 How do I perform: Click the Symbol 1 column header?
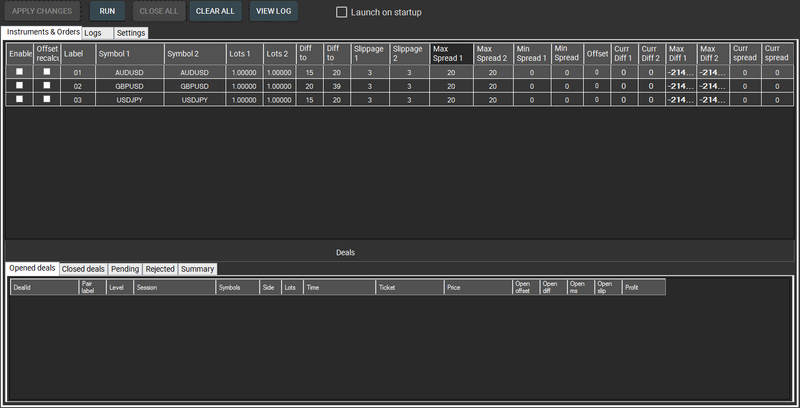tap(128, 53)
